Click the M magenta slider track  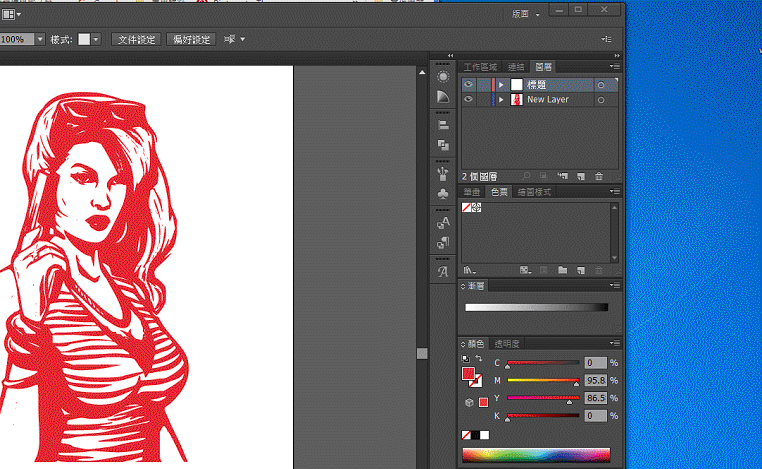coord(543,380)
